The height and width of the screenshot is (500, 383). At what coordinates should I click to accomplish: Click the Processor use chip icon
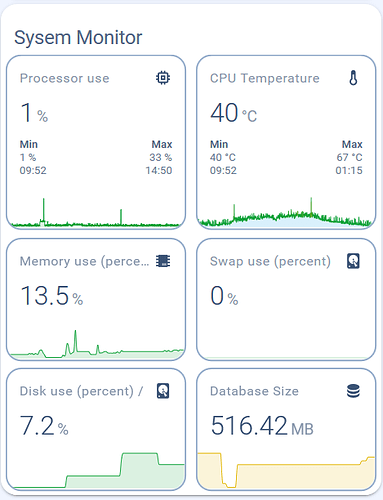click(163, 78)
